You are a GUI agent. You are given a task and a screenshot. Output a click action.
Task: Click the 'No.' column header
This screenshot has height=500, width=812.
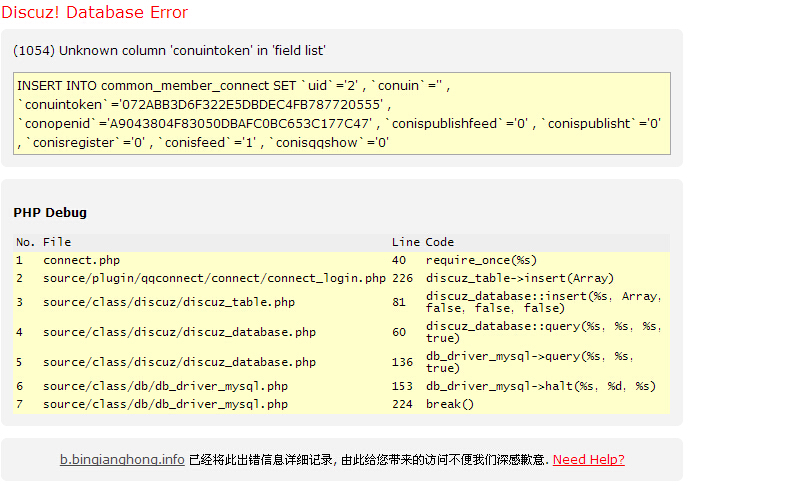click(25, 242)
